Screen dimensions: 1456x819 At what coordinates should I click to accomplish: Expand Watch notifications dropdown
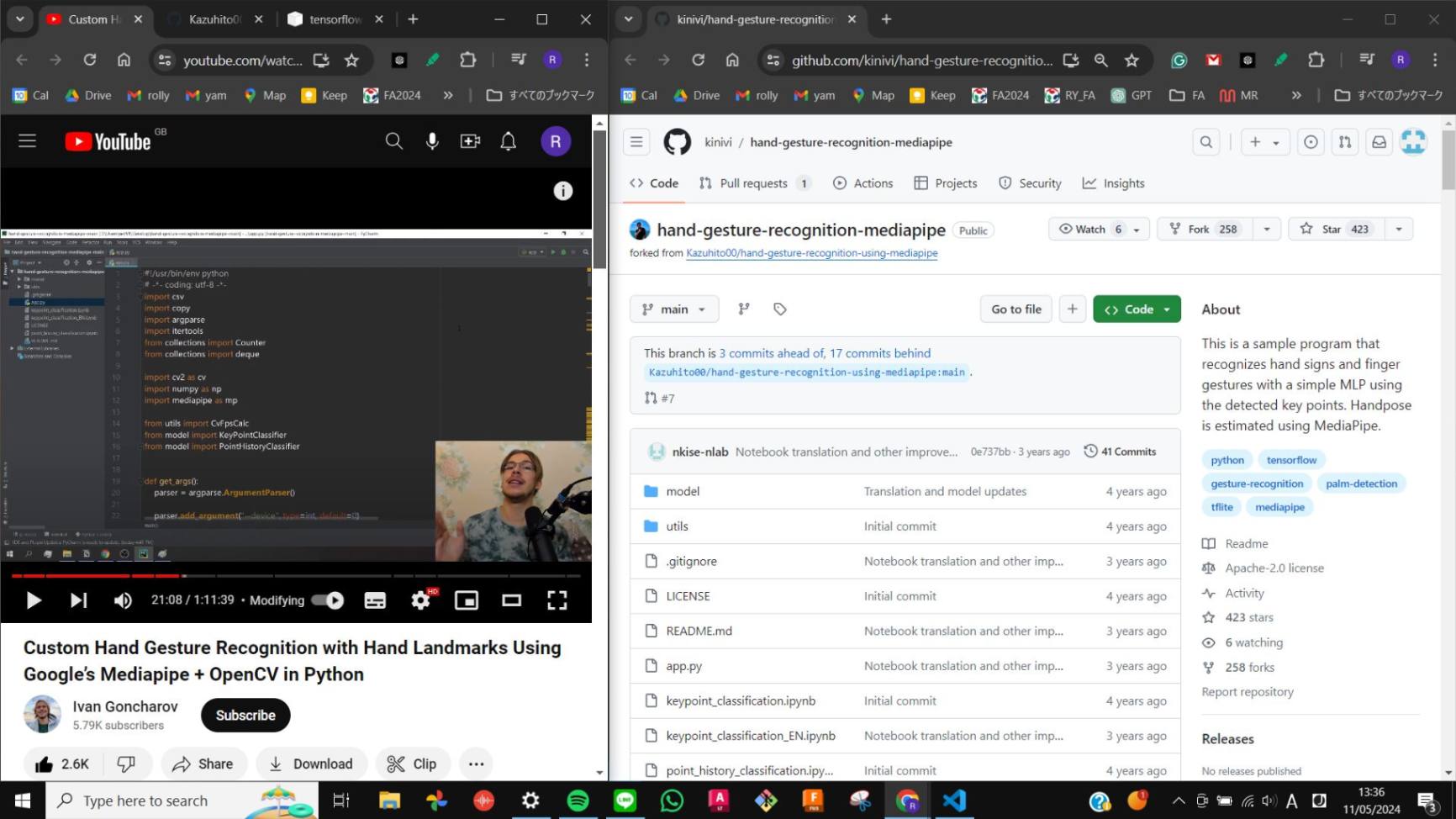(1099, 229)
